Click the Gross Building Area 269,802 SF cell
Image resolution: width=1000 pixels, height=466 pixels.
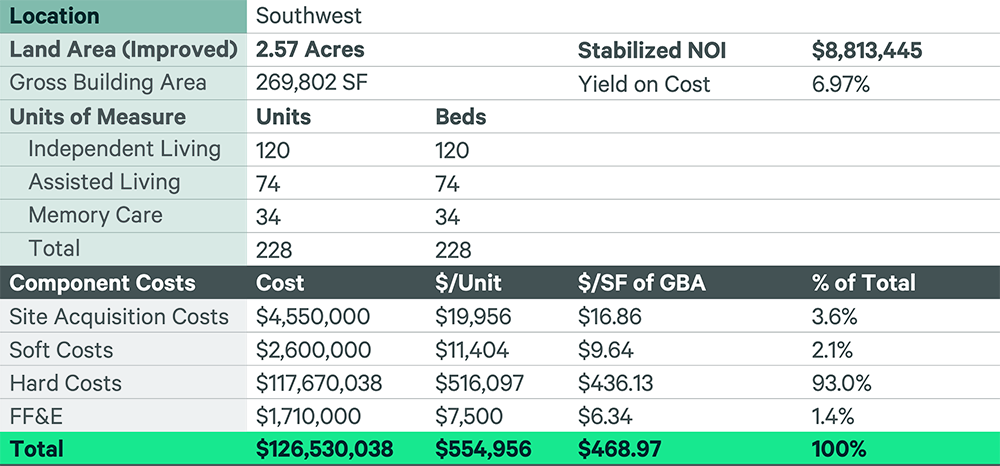click(312, 84)
